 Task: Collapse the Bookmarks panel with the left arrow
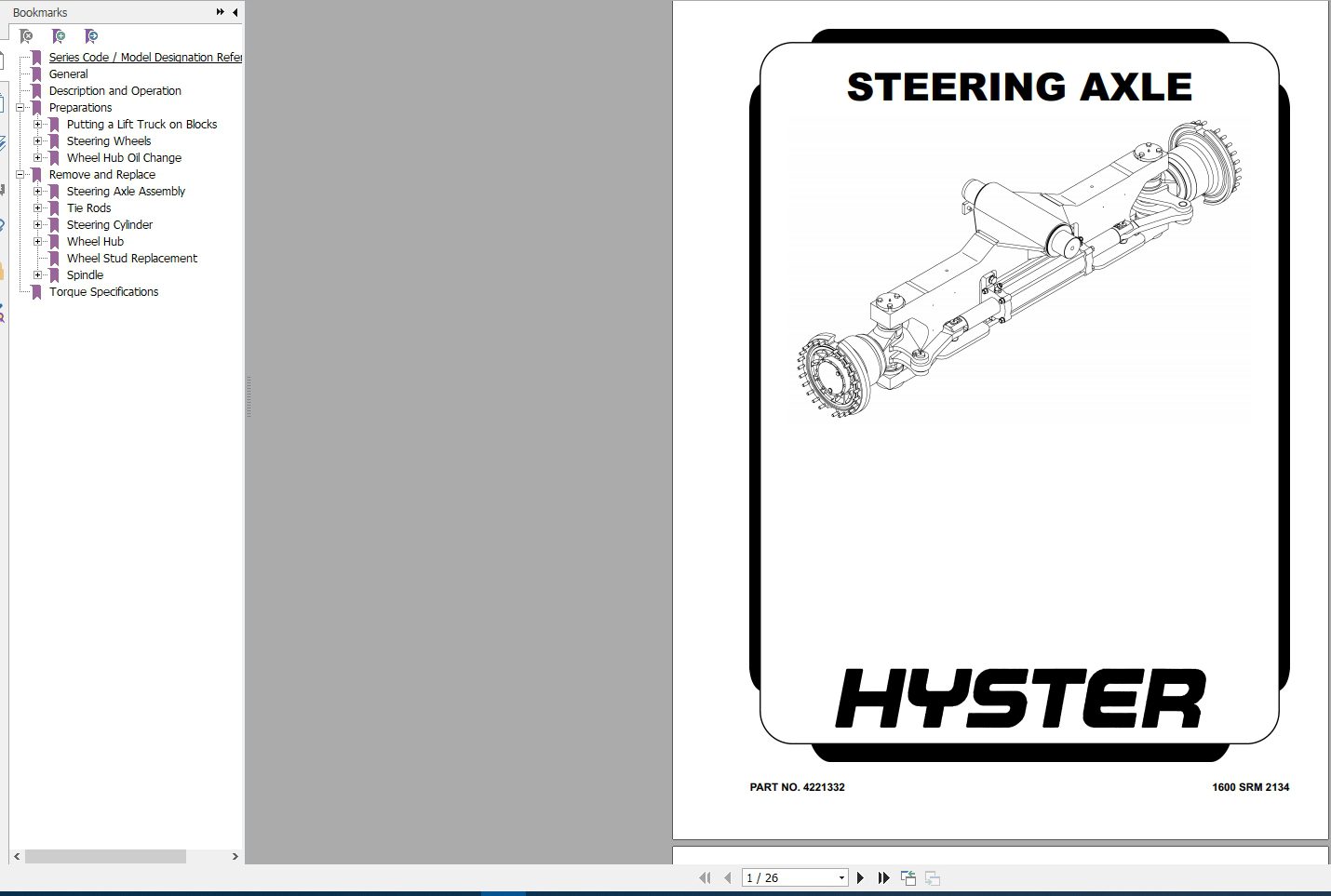tap(235, 12)
